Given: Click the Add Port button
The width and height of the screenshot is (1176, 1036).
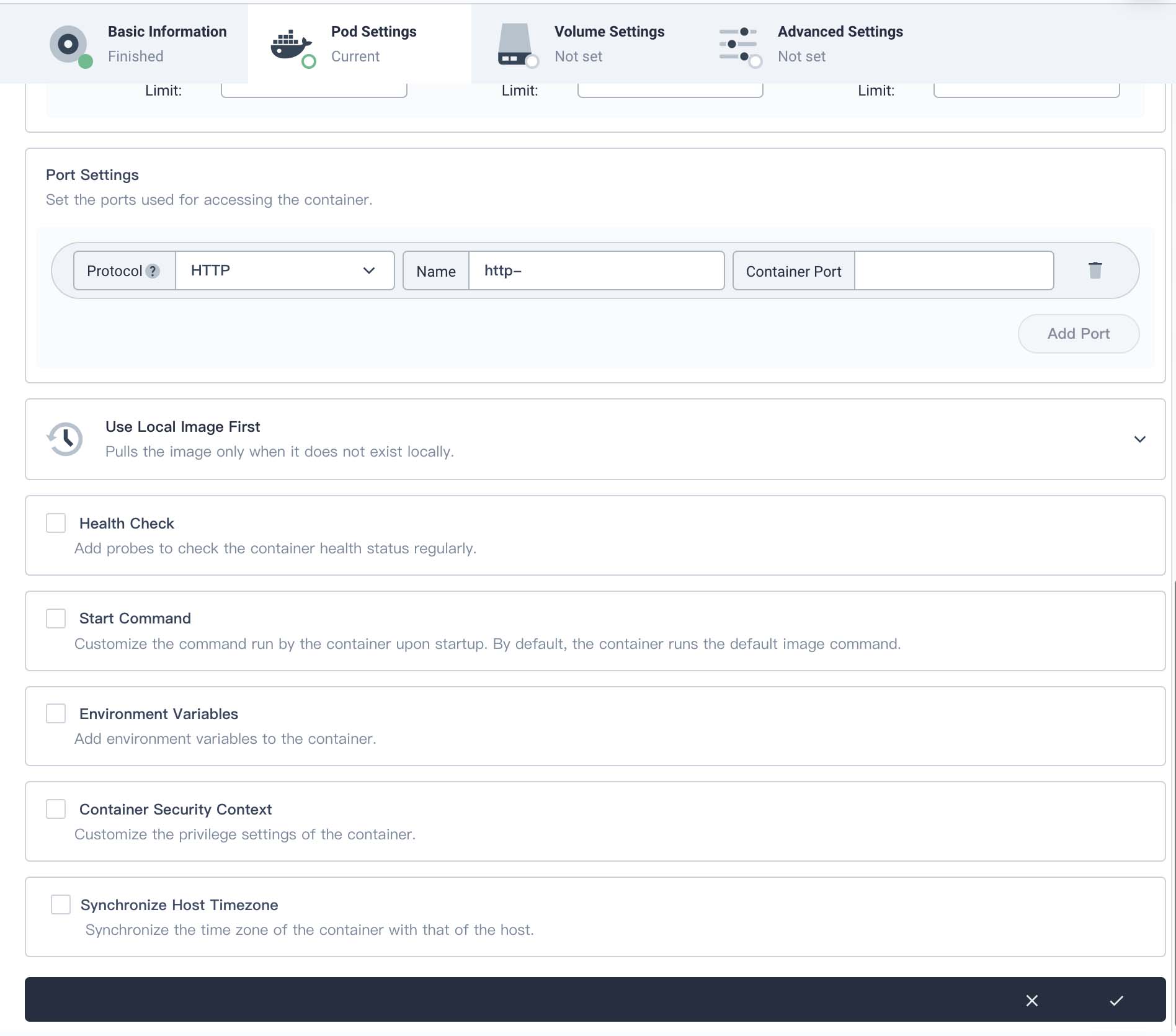Looking at the screenshot, I should pyautogui.click(x=1079, y=334).
